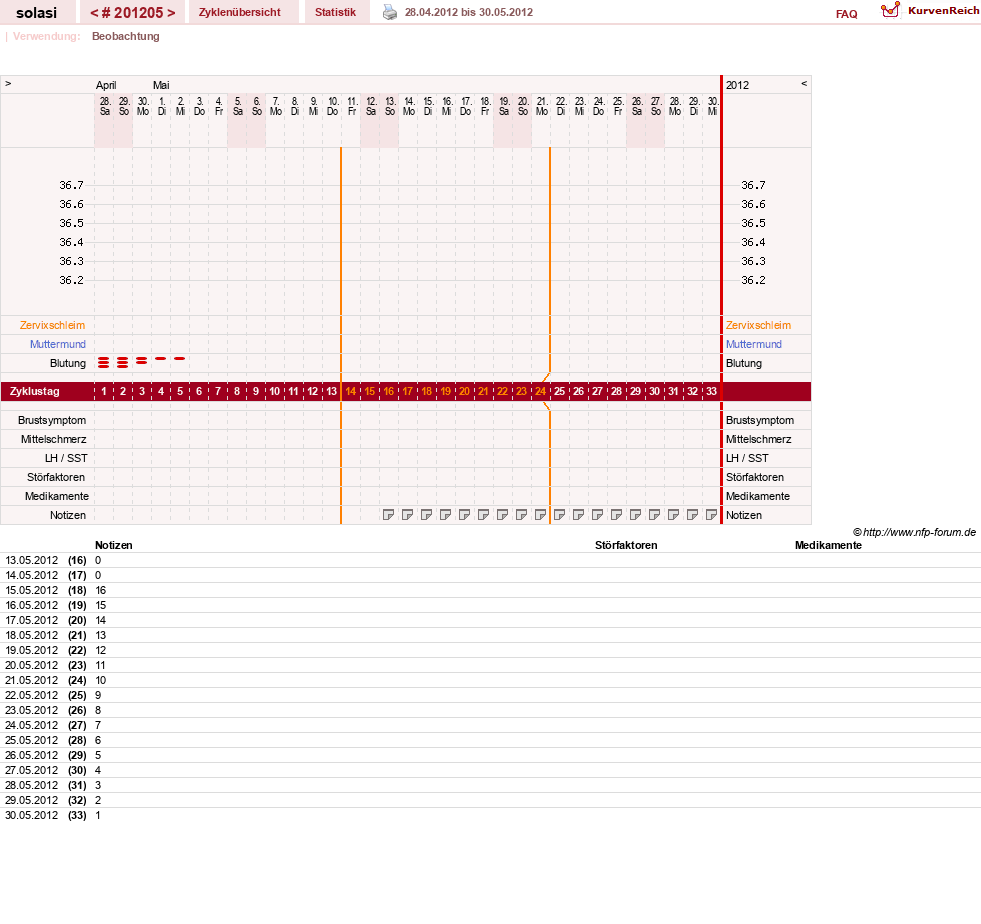Click light bleeding marker on cycle day 5

pos(180,358)
